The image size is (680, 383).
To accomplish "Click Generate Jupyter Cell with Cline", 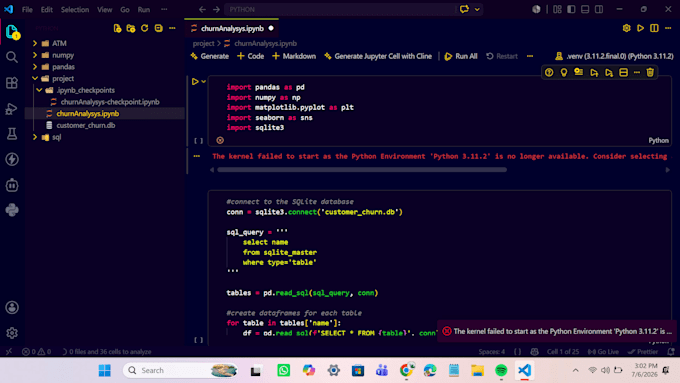I will [378, 56].
